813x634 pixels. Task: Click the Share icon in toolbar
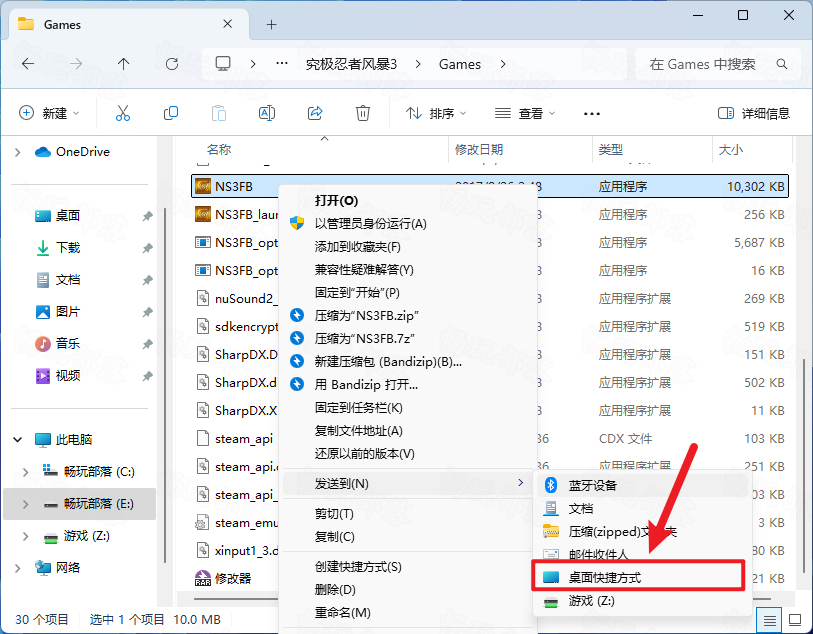click(315, 113)
